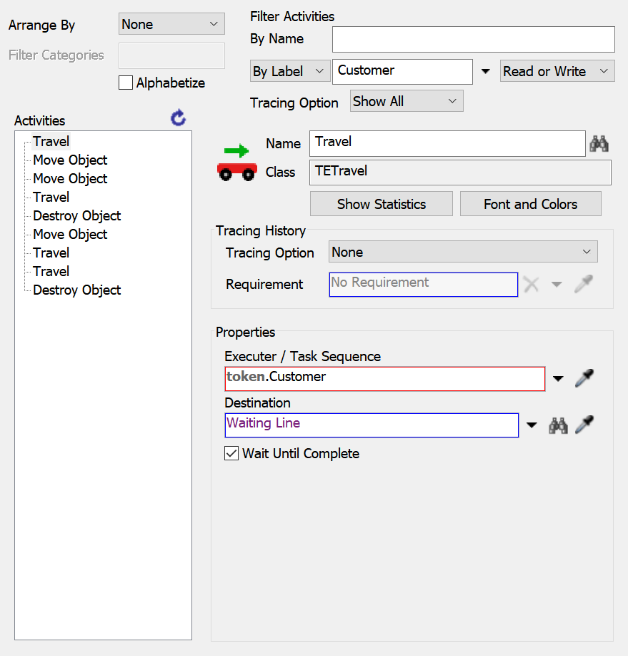This screenshot has height=656, width=628.
Task: Click the Show Statistics button
Action: tap(381, 204)
